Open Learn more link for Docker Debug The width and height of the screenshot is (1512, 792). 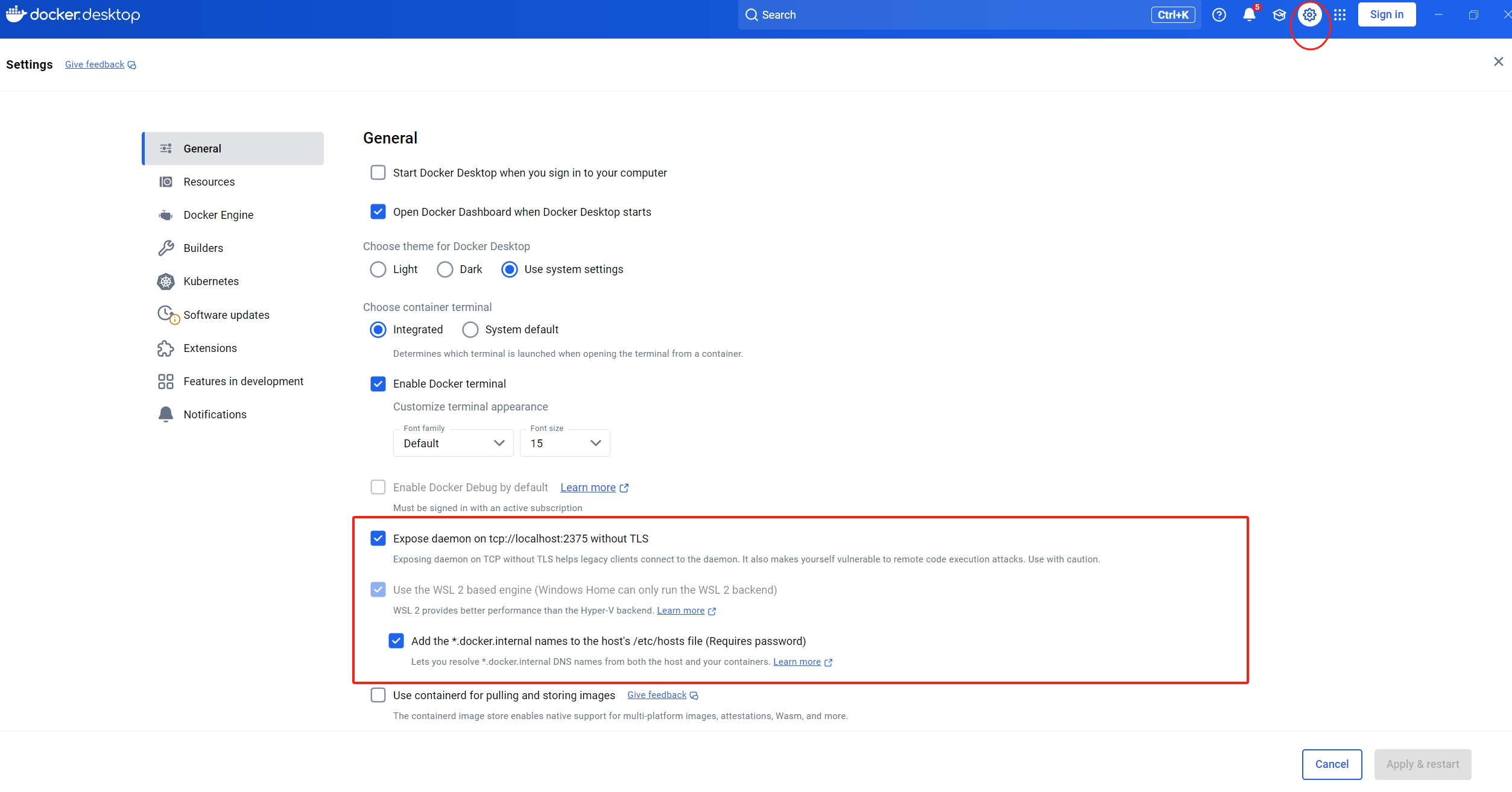(588, 488)
